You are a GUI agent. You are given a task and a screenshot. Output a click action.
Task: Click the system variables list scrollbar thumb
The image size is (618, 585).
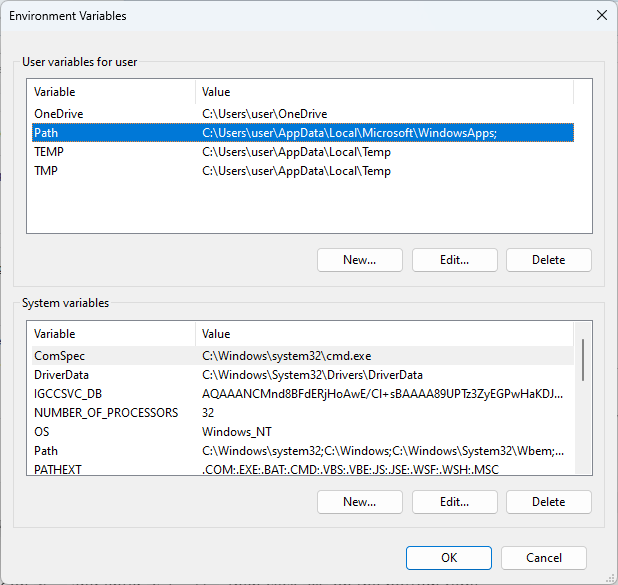[583, 360]
